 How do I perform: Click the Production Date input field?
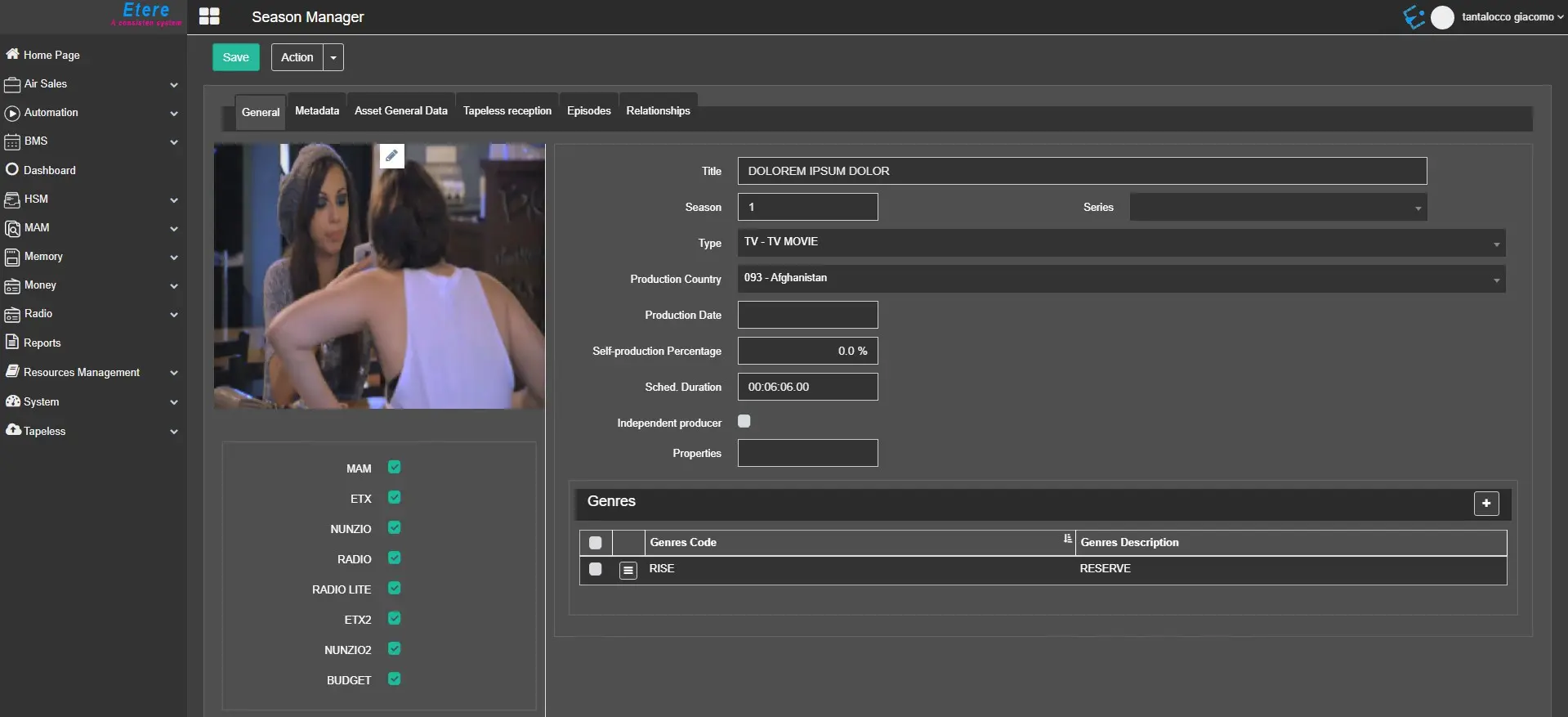pyautogui.click(x=807, y=315)
